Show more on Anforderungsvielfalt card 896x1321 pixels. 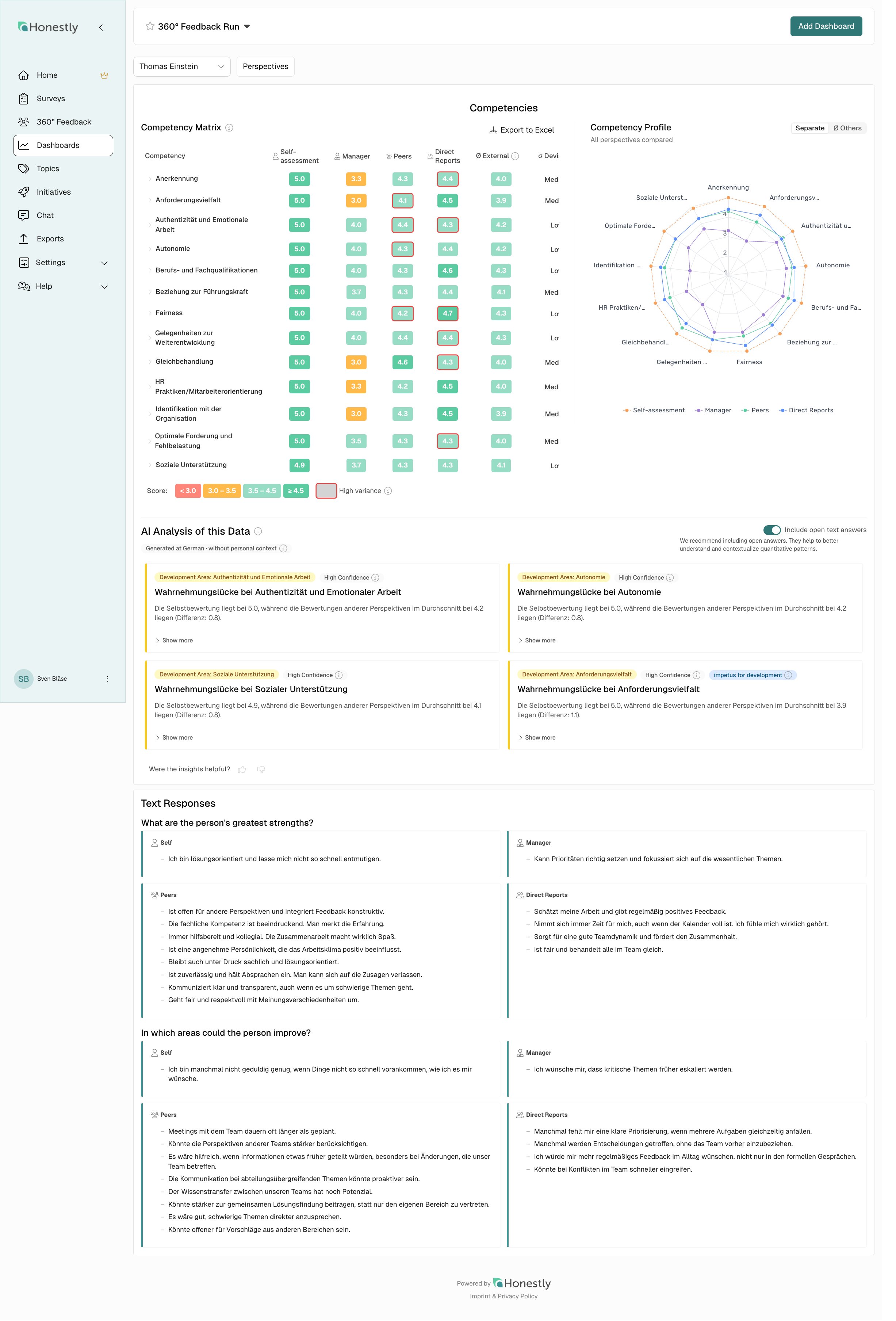coord(537,738)
